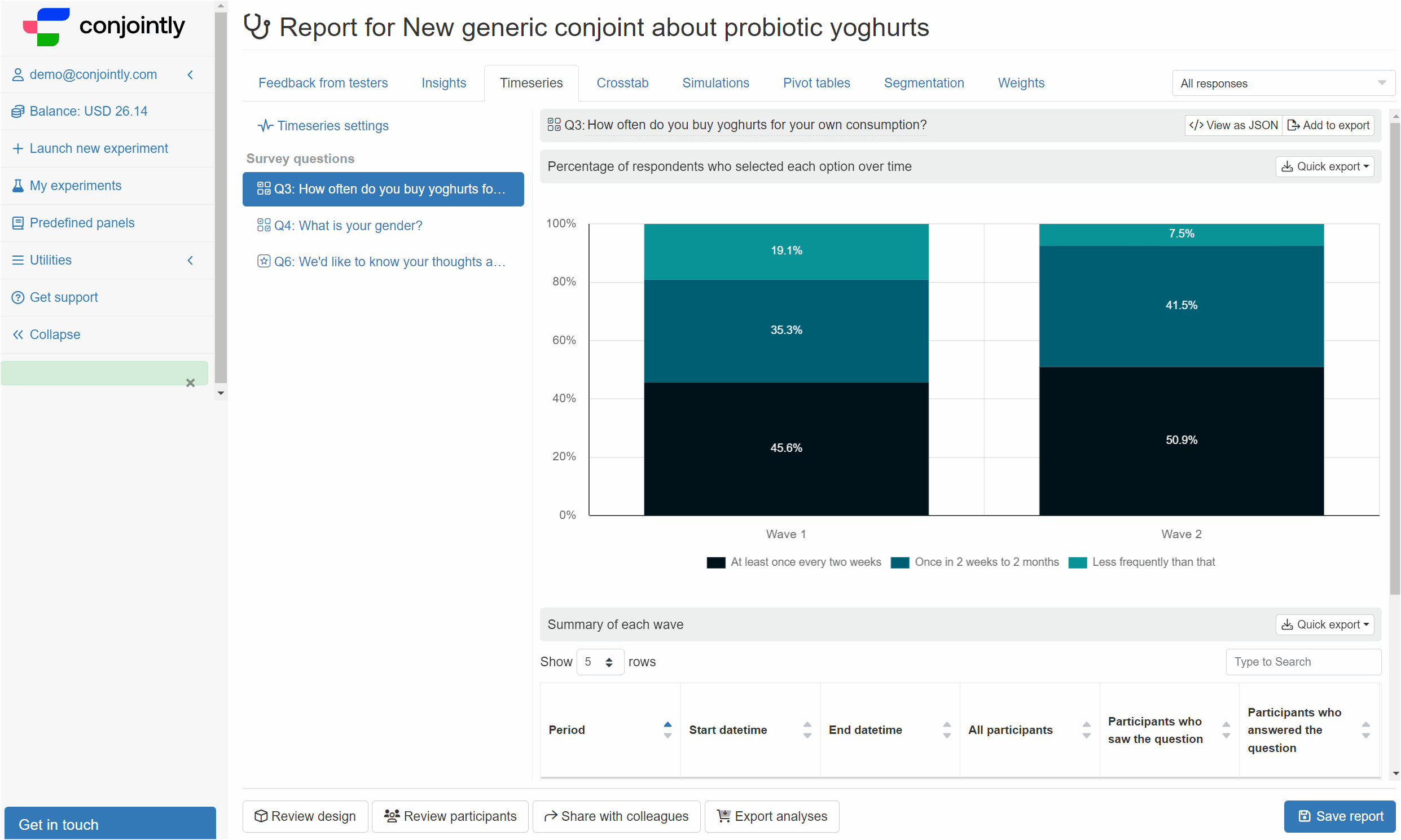Click View as JSON button

click(x=1232, y=125)
